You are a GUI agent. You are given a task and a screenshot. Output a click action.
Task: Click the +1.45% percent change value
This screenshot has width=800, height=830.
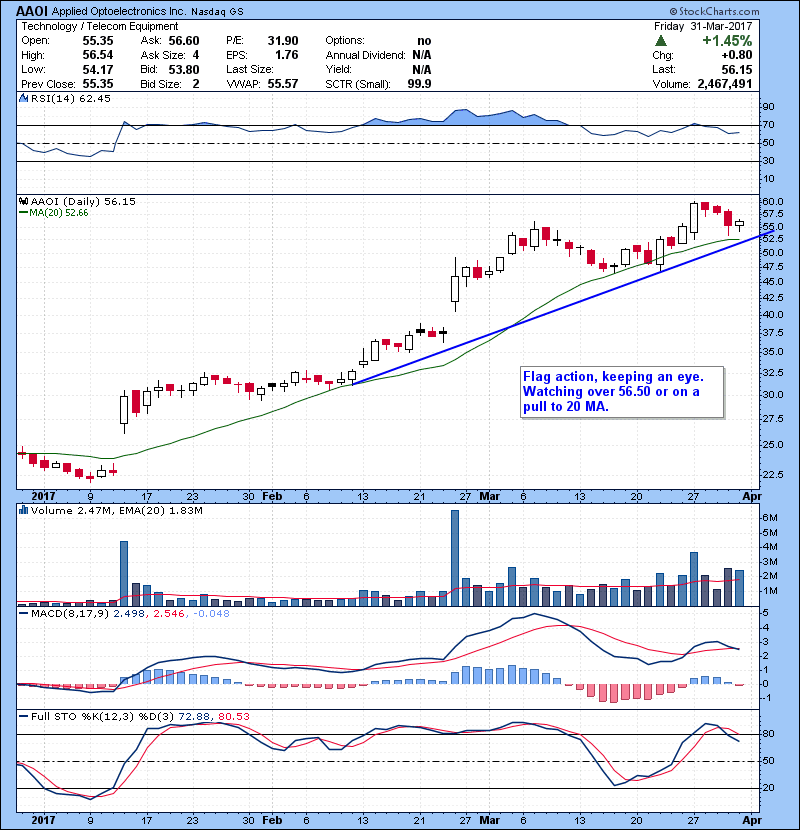point(727,41)
